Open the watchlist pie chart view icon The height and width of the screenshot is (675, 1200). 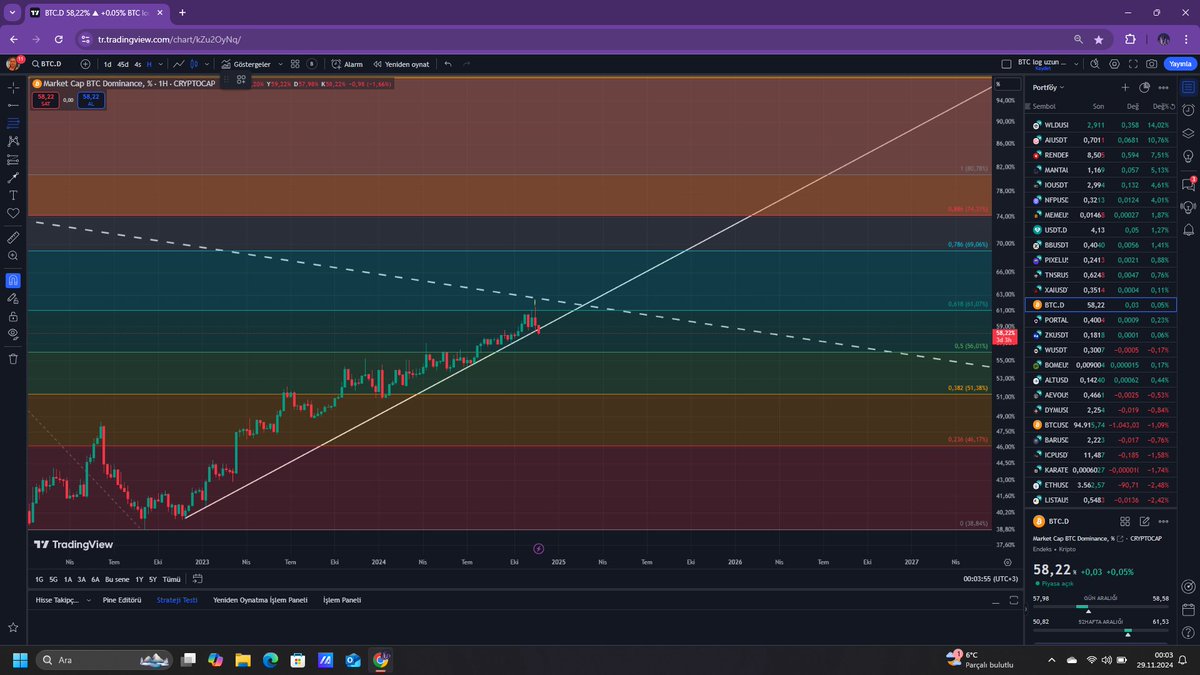pyautogui.click(x=1144, y=87)
